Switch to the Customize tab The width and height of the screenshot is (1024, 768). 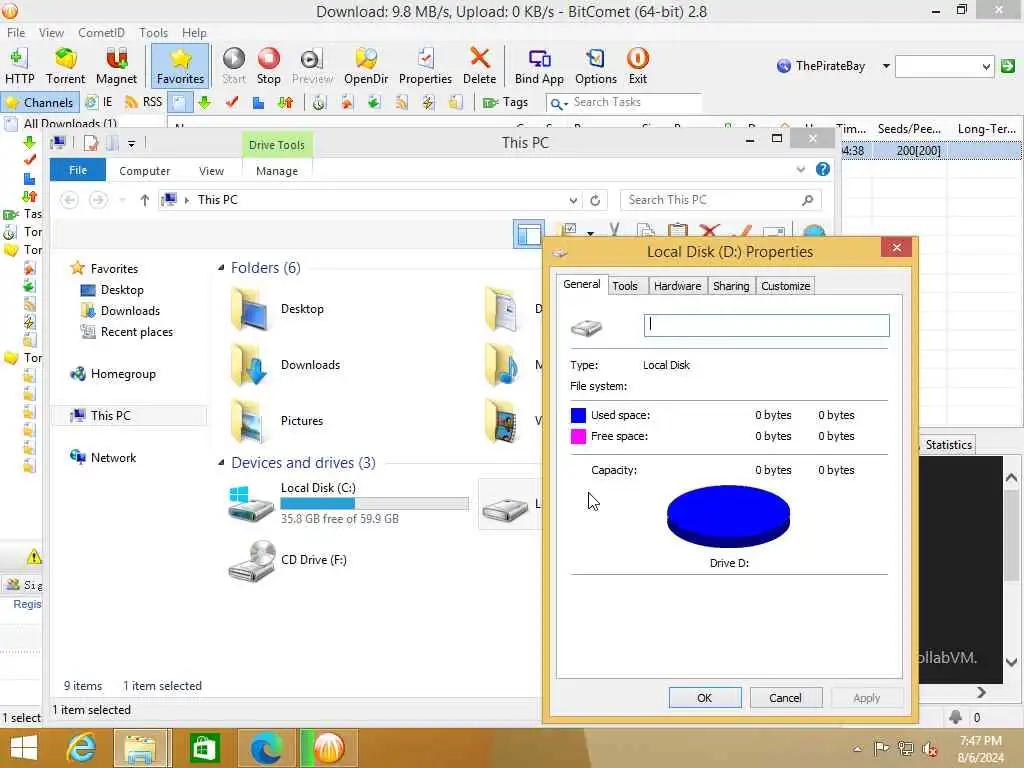[785, 286]
